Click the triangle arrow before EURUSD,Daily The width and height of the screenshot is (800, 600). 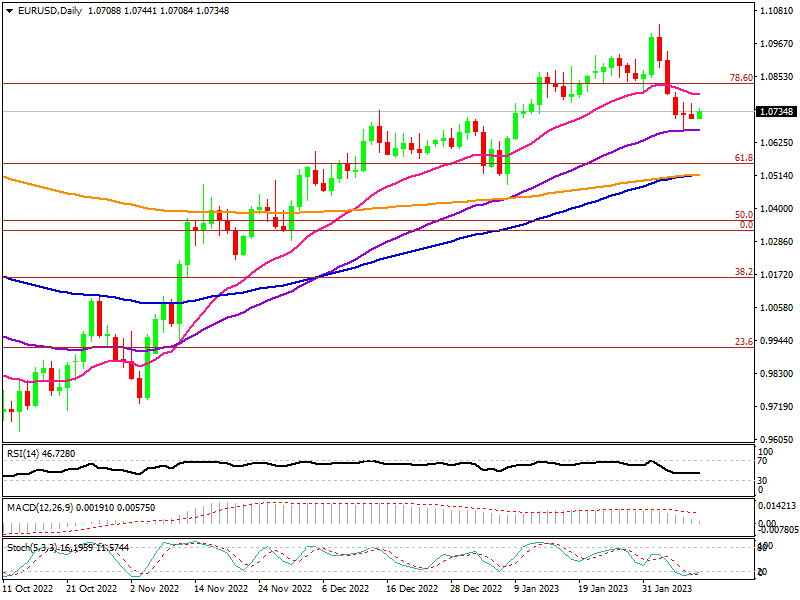click(x=8, y=9)
